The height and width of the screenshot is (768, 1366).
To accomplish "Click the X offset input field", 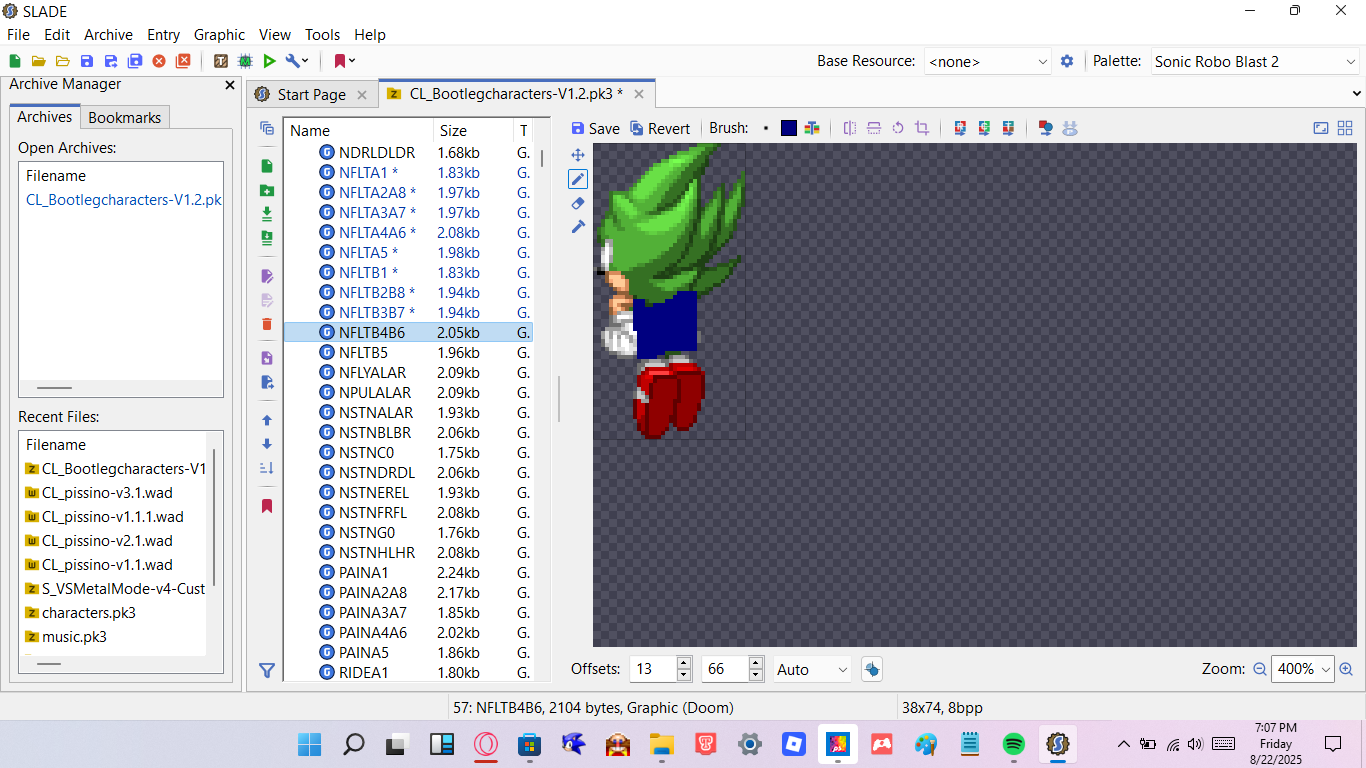I will [654, 669].
